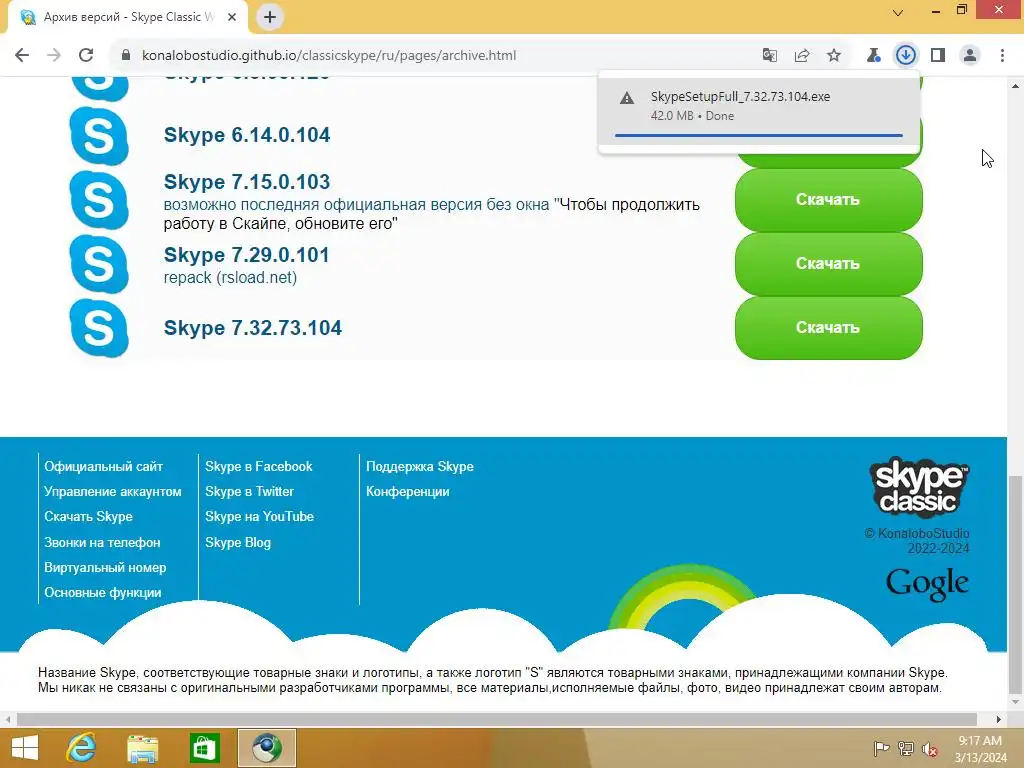Open the Скачать Skype footer link

point(88,517)
